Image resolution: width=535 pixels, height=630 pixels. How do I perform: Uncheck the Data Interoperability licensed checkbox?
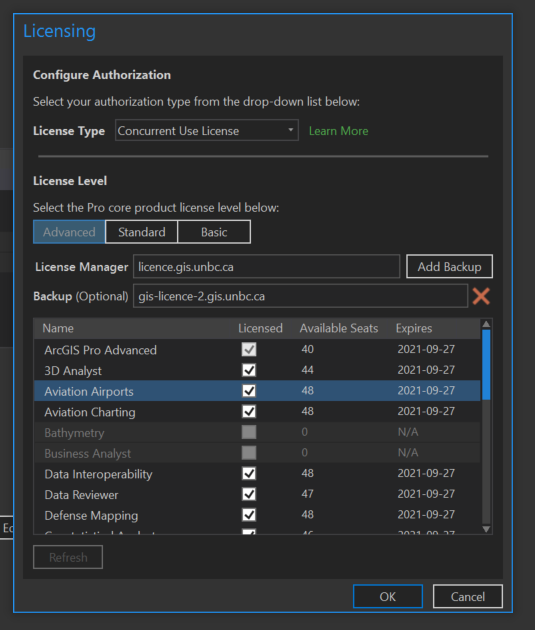pyautogui.click(x=249, y=473)
